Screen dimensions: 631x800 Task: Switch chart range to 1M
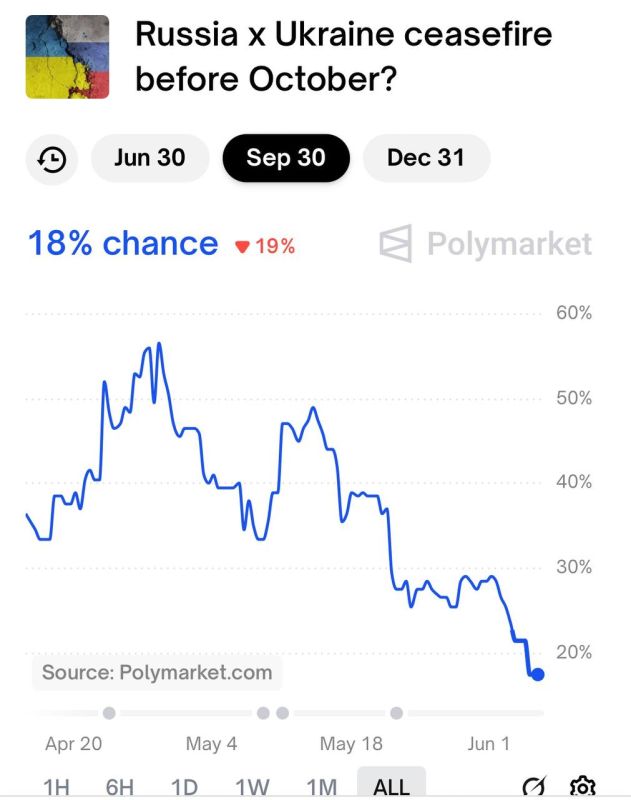click(x=321, y=787)
